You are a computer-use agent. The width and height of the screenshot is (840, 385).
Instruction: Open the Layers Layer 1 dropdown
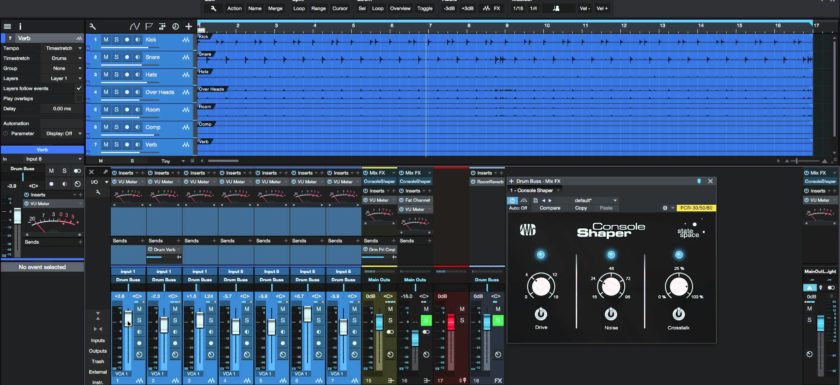click(x=63, y=79)
